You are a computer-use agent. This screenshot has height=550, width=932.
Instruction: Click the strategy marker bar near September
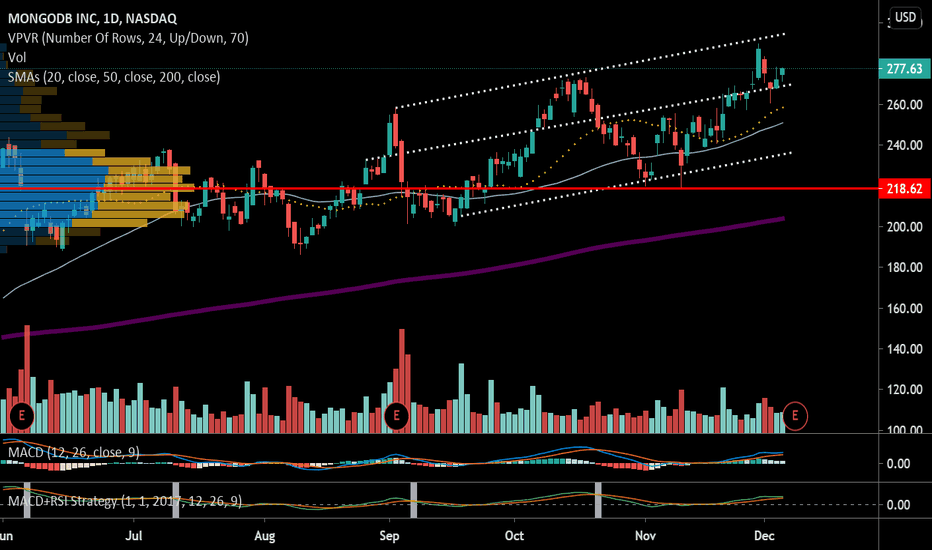(x=414, y=500)
